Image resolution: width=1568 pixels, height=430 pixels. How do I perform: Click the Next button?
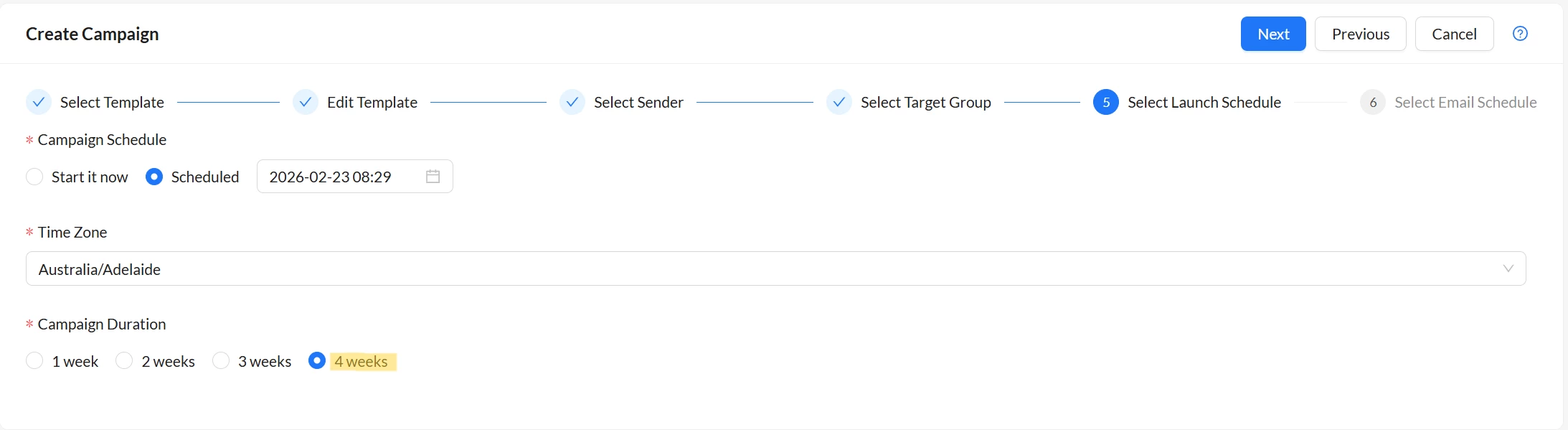pos(1273,34)
